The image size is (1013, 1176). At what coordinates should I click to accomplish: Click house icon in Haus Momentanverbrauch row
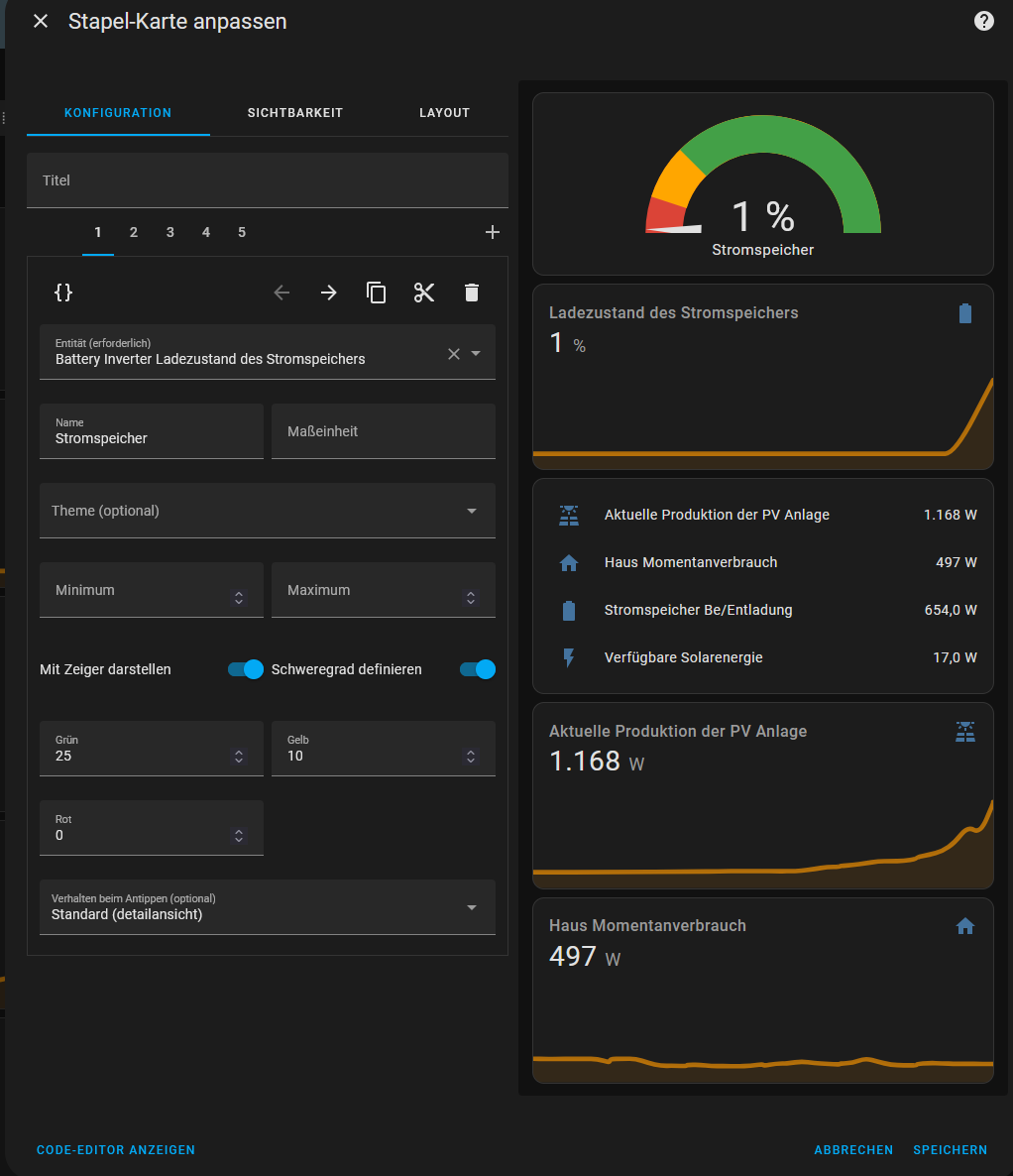point(569,562)
